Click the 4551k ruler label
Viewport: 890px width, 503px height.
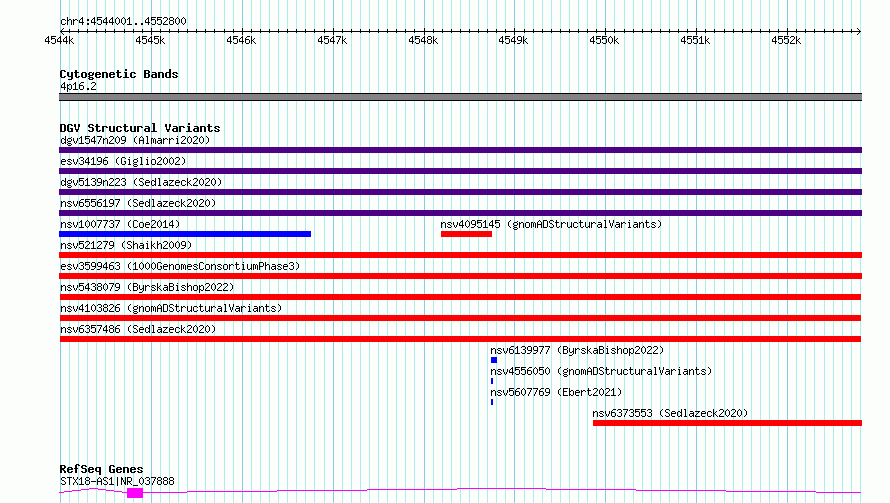point(695,41)
